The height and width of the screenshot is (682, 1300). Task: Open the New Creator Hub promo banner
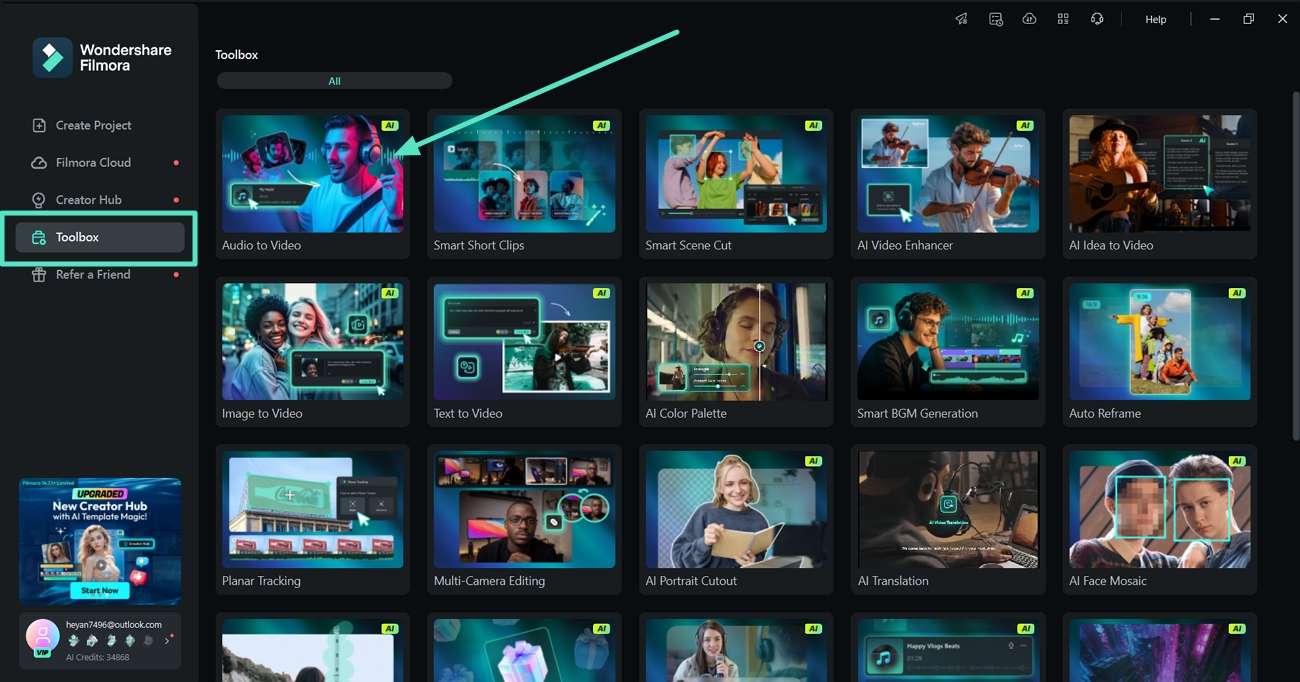pos(100,541)
